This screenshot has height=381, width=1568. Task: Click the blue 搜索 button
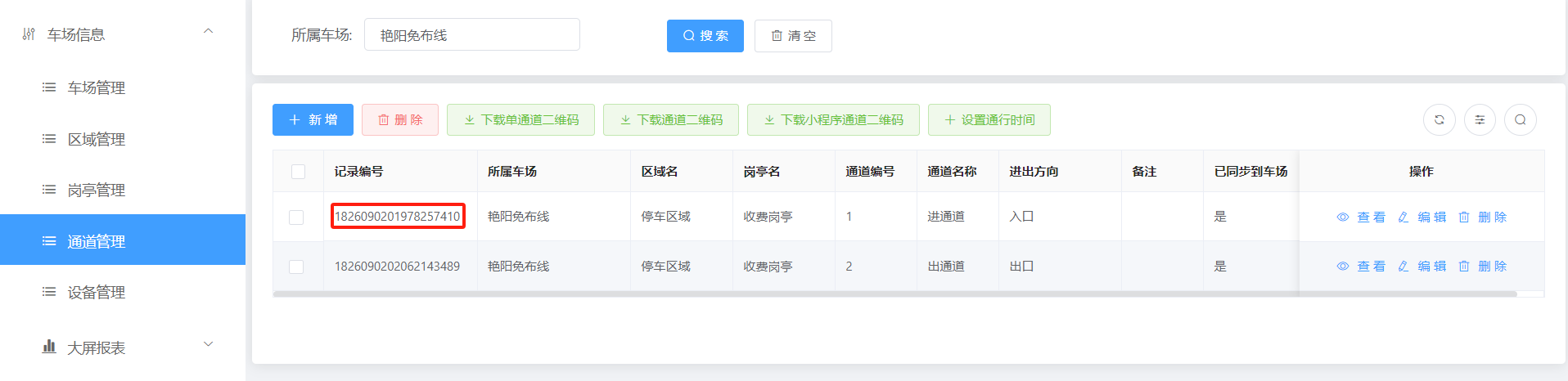coord(705,36)
